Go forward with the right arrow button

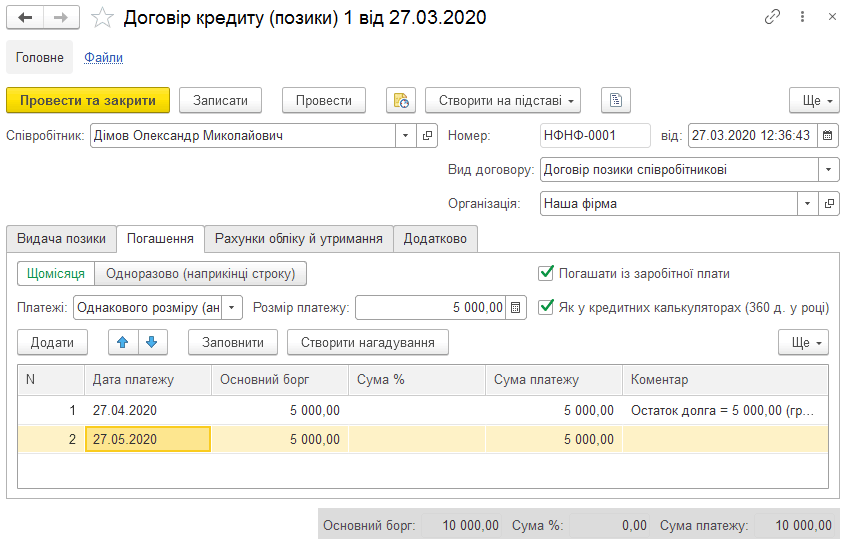(x=61, y=17)
